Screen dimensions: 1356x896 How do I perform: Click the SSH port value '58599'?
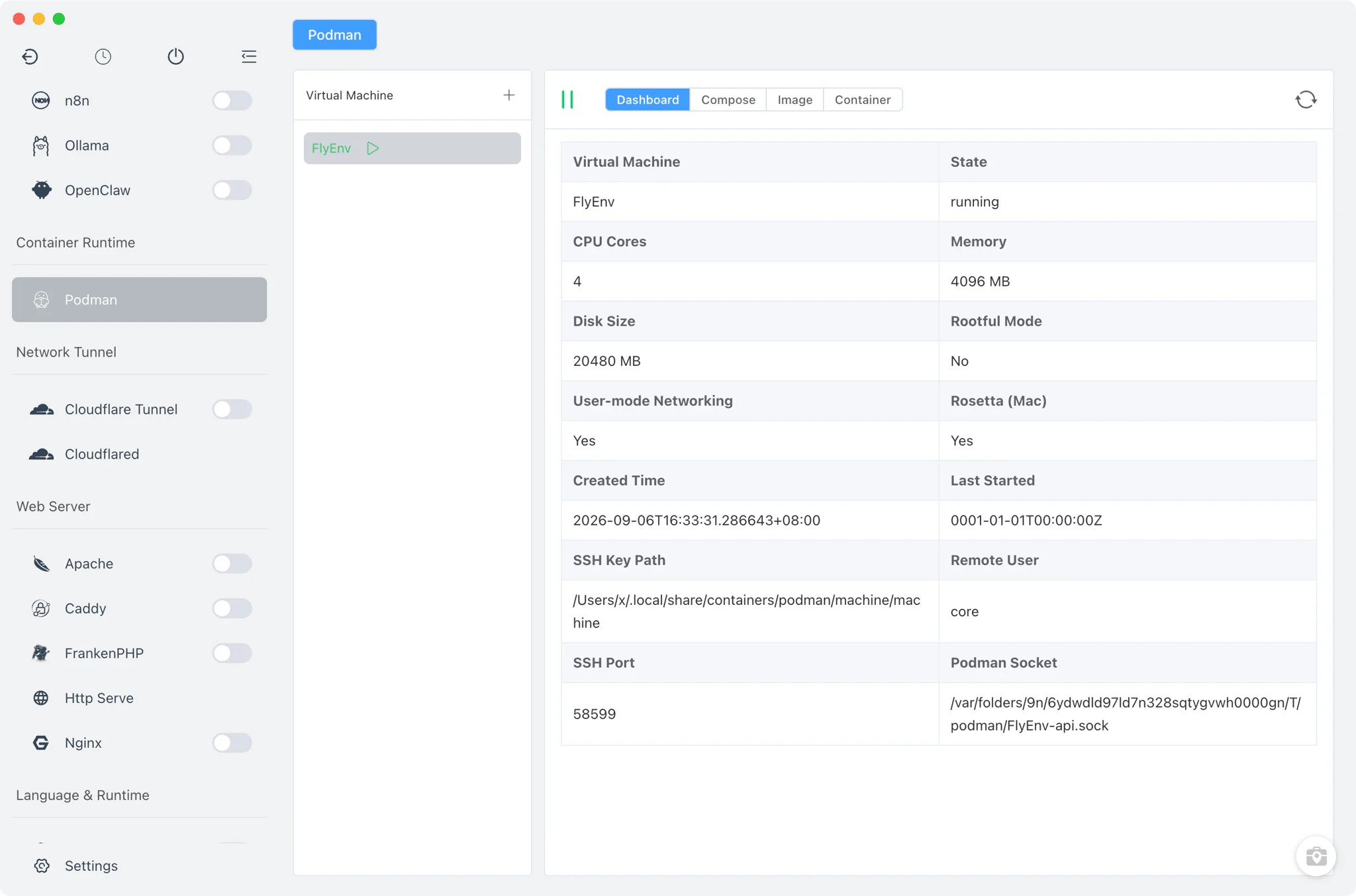coord(594,714)
